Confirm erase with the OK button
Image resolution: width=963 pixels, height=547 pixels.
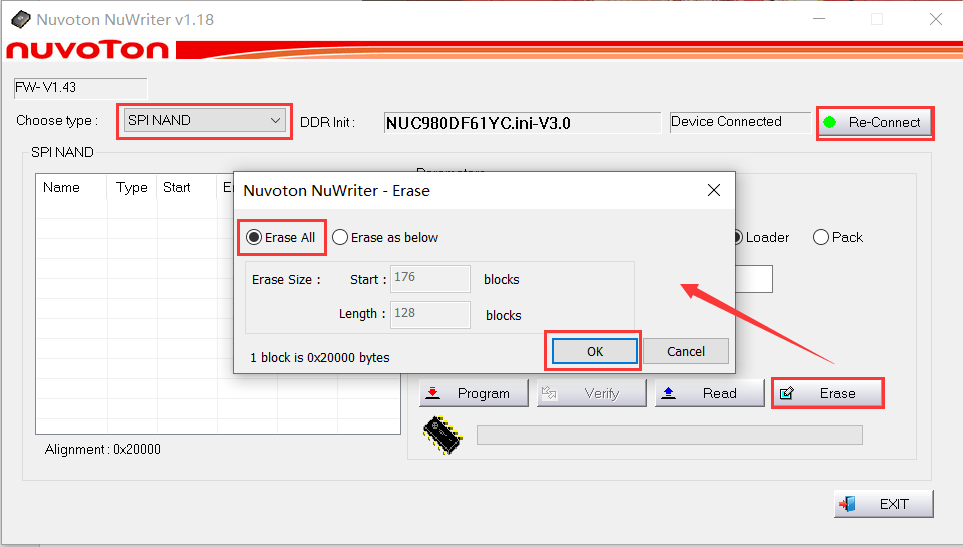(595, 351)
